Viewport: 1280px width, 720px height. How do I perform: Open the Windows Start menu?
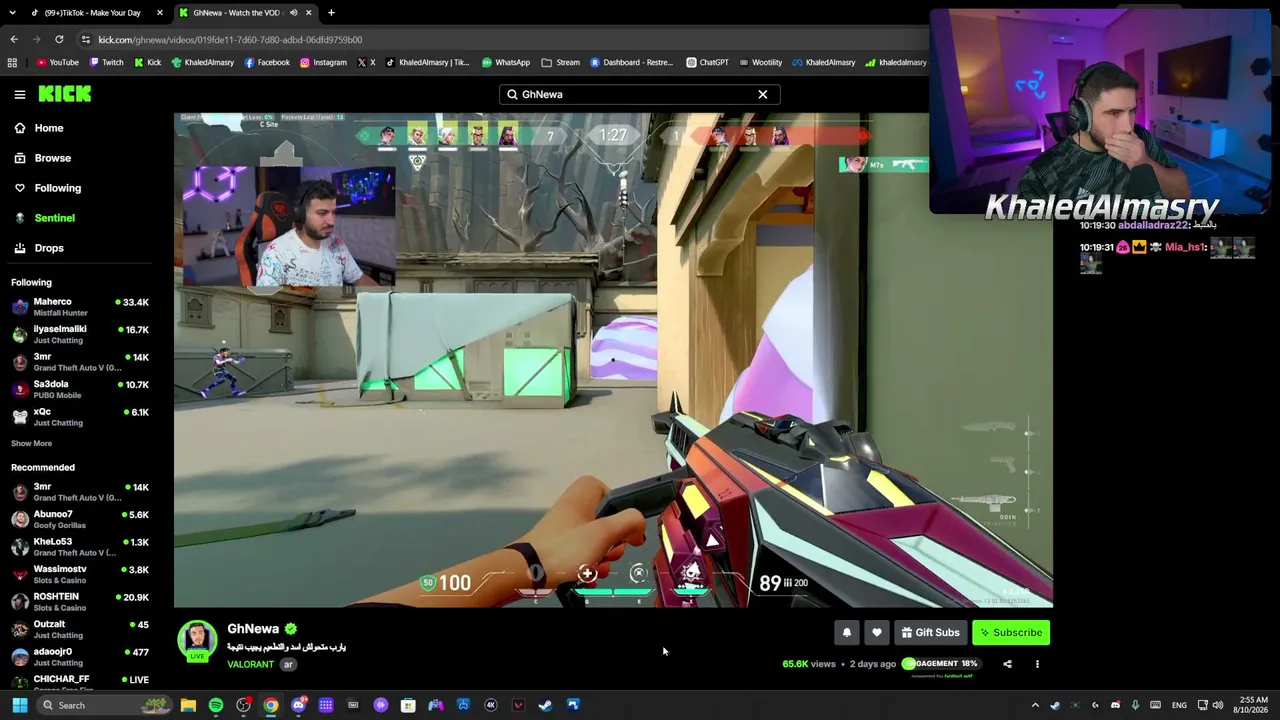pos(19,705)
